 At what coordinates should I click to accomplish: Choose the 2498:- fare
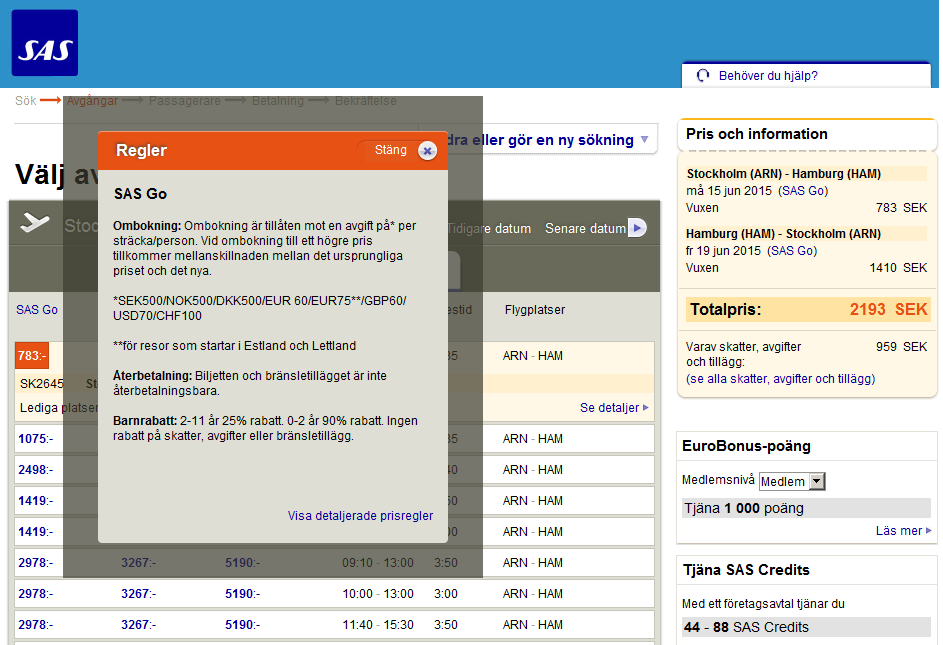[35, 469]
